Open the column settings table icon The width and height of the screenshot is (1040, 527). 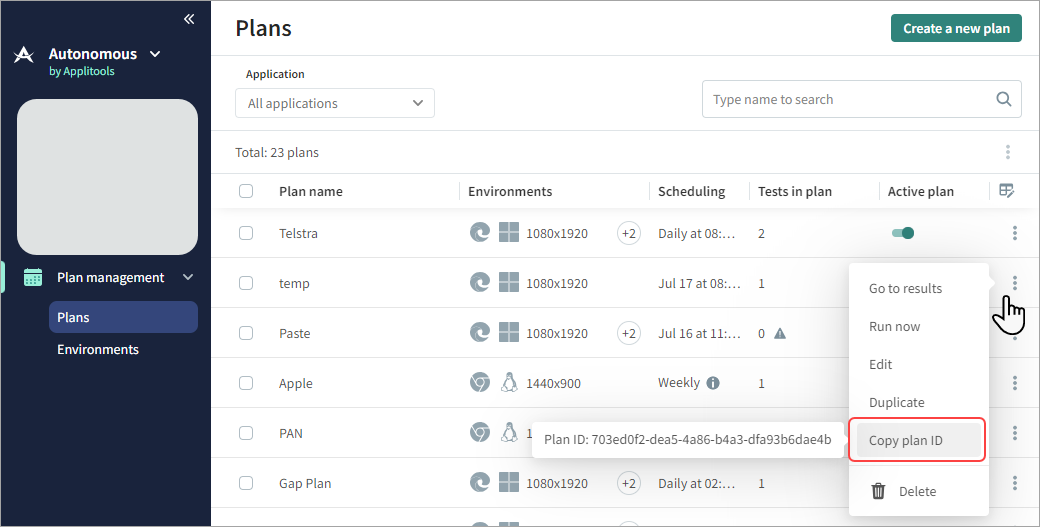click(1007, 191)
